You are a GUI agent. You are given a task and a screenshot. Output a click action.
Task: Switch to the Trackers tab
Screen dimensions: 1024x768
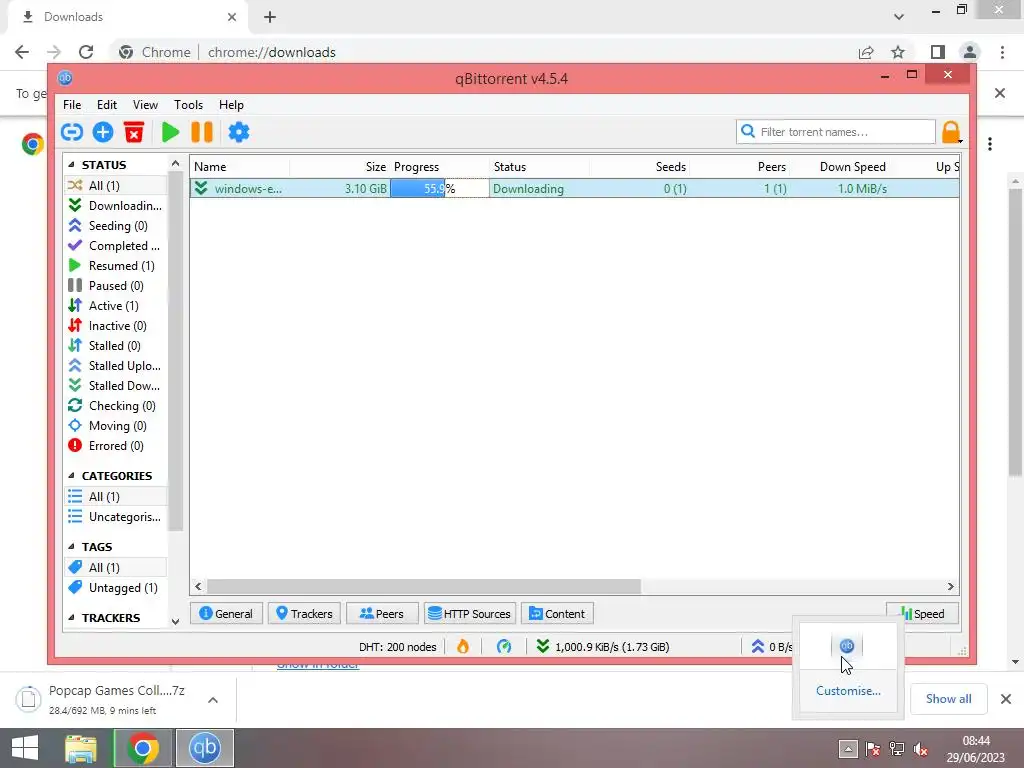tap(304, 614)
